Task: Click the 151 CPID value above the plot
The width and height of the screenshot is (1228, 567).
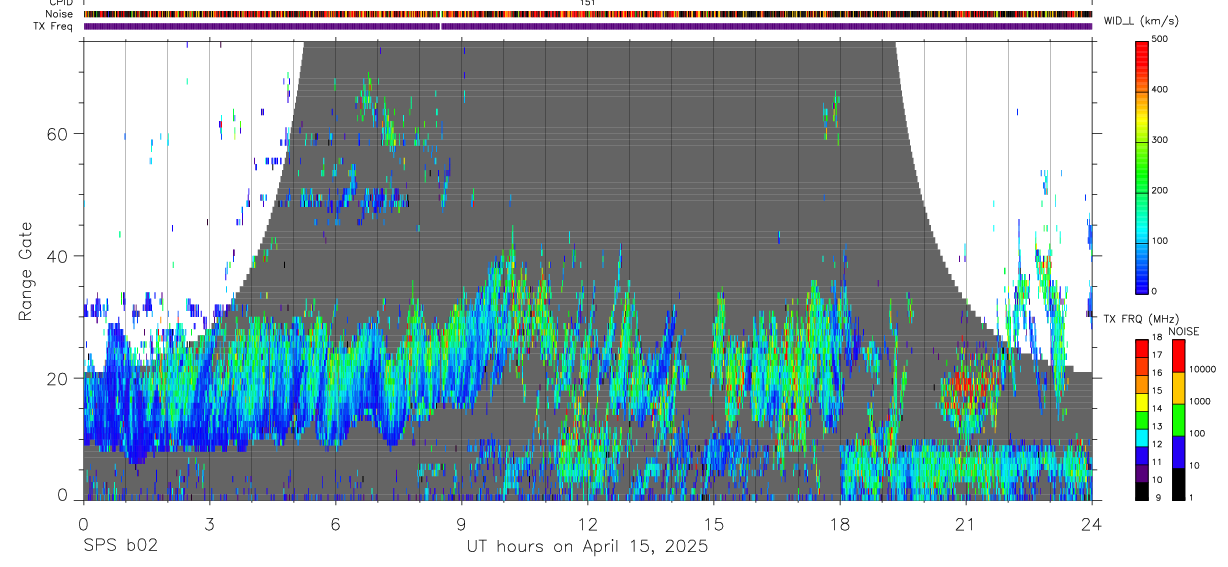Action: (x=588, y=3)
